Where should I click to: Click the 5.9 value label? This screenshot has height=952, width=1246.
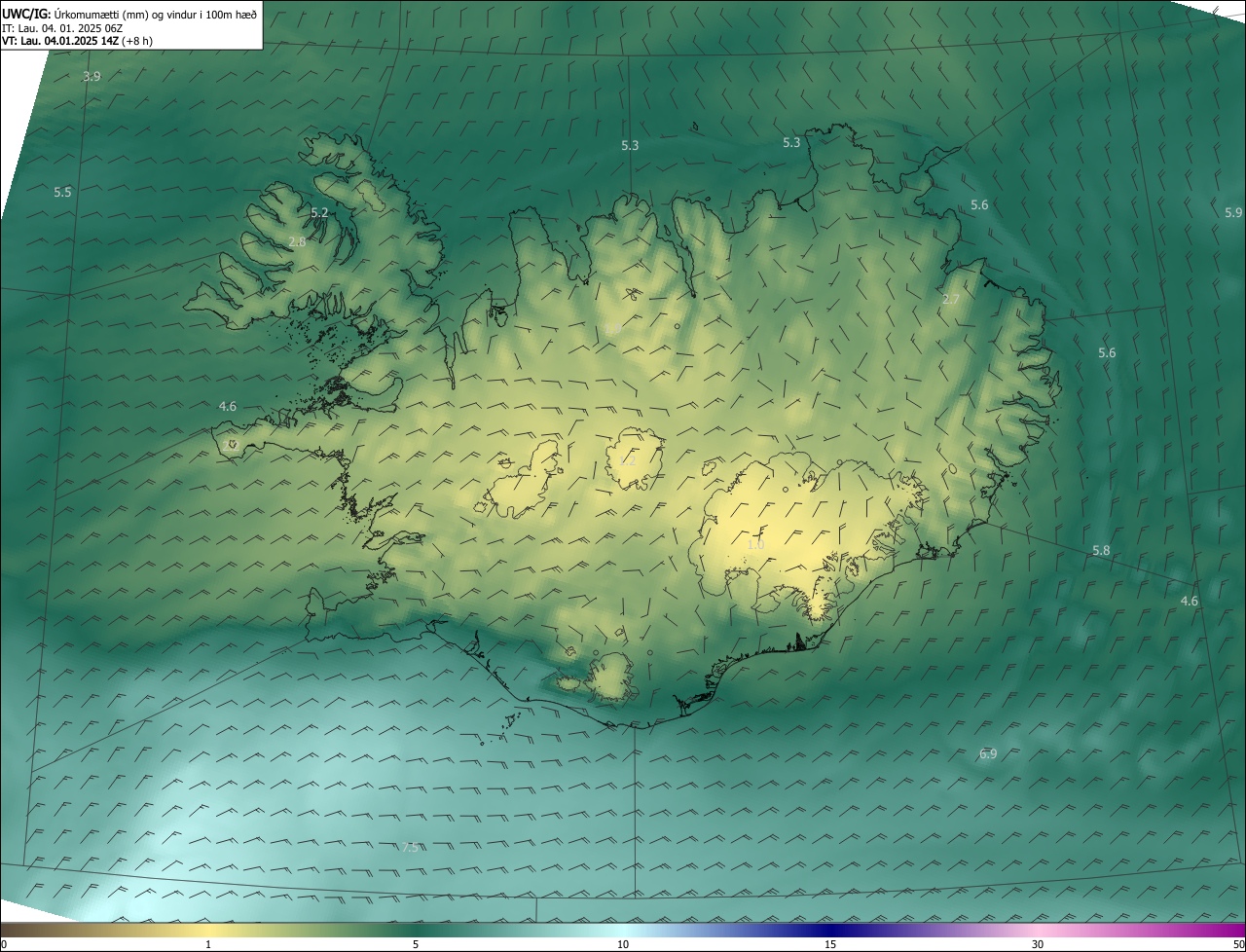[1233, 212]
